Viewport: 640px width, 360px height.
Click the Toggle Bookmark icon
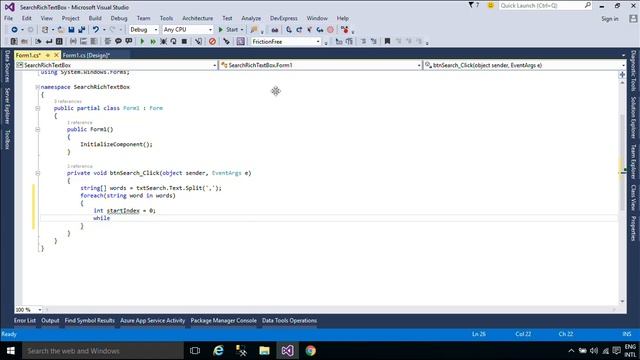(x=387, y=42)
